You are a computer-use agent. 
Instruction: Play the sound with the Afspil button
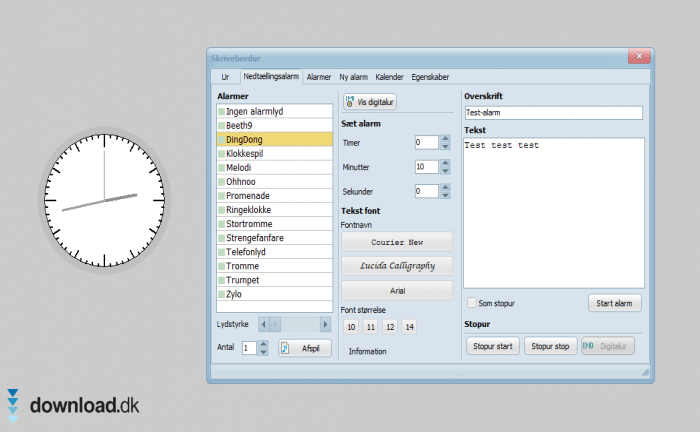(304, 348)
